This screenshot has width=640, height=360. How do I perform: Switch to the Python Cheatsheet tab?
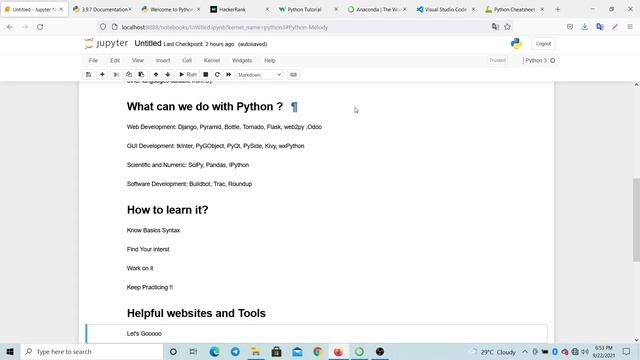coord(514,9)
